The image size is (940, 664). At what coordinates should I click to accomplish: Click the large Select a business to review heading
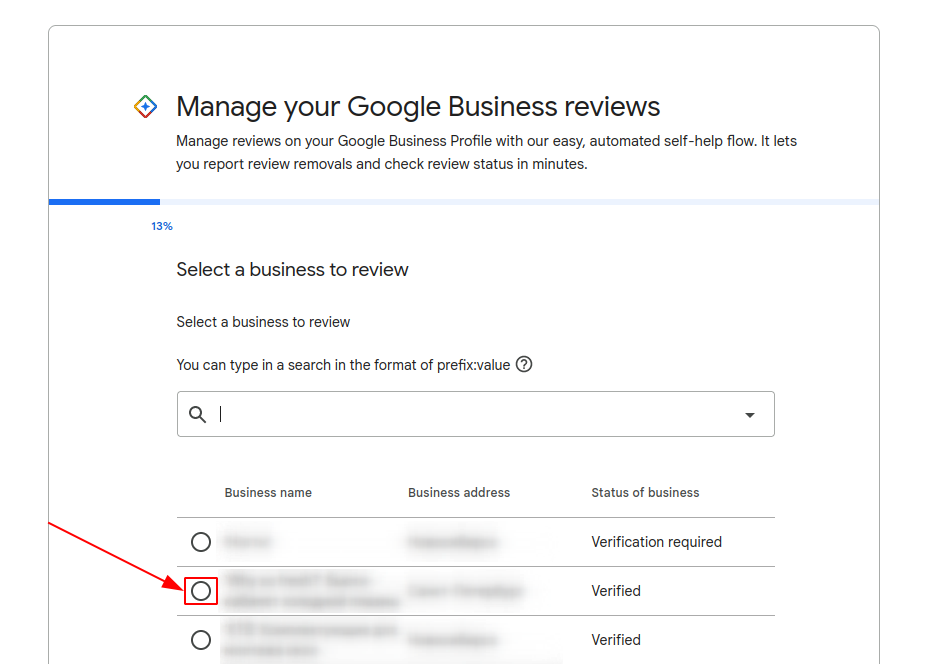292,270
